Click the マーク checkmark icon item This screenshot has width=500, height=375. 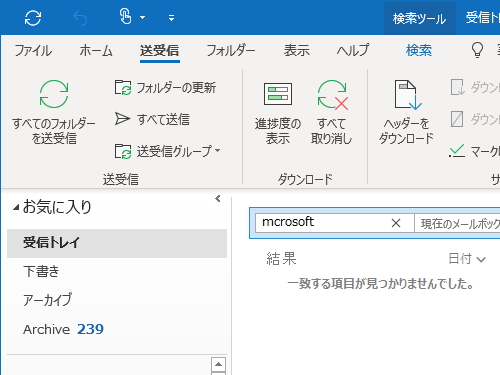(x=474, y=152)
